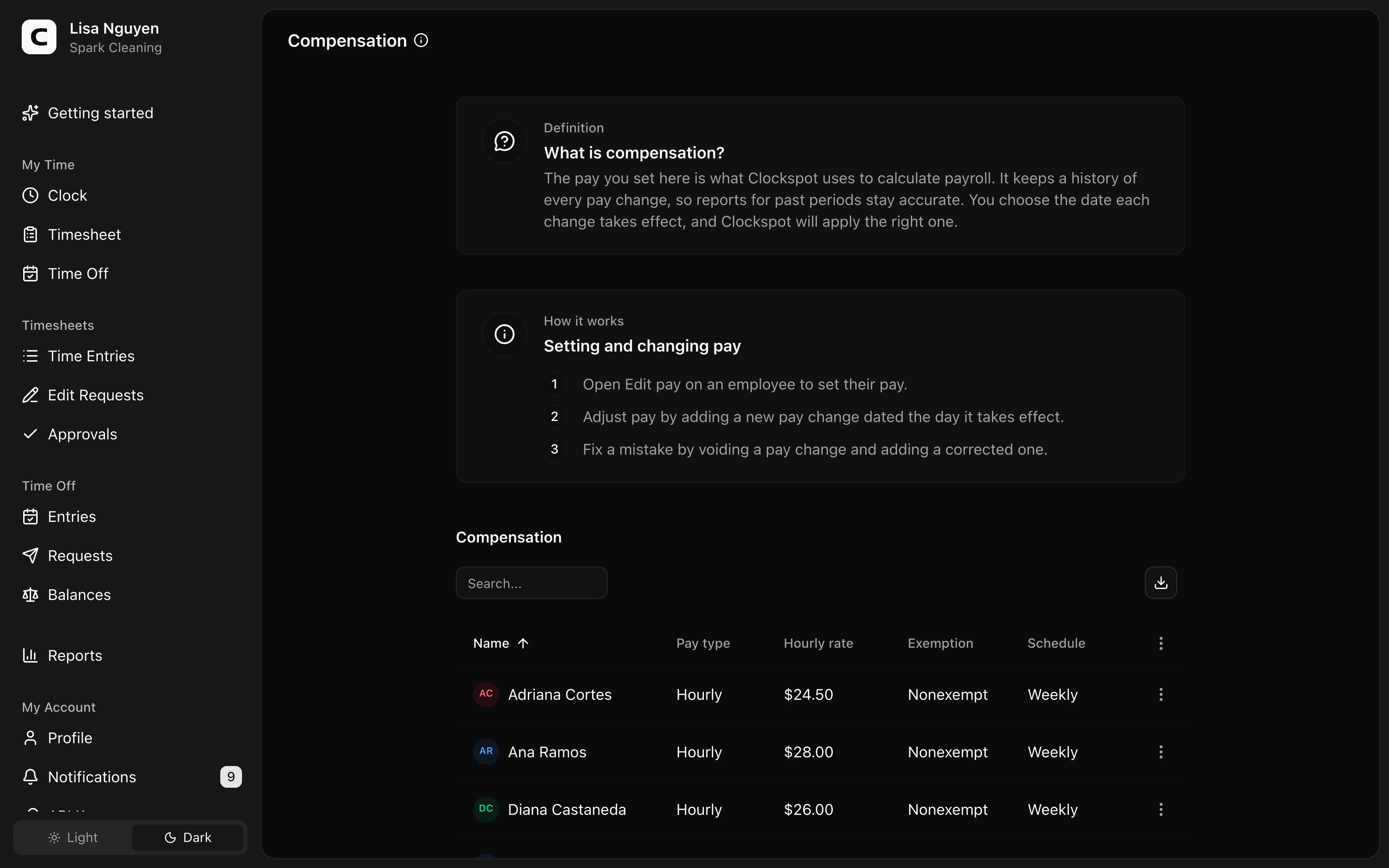Image resolution: width=1389 pixels, height=868 pixels.
Task: Click the AR avatar for Ana Ramos
Action: (486, 752)
